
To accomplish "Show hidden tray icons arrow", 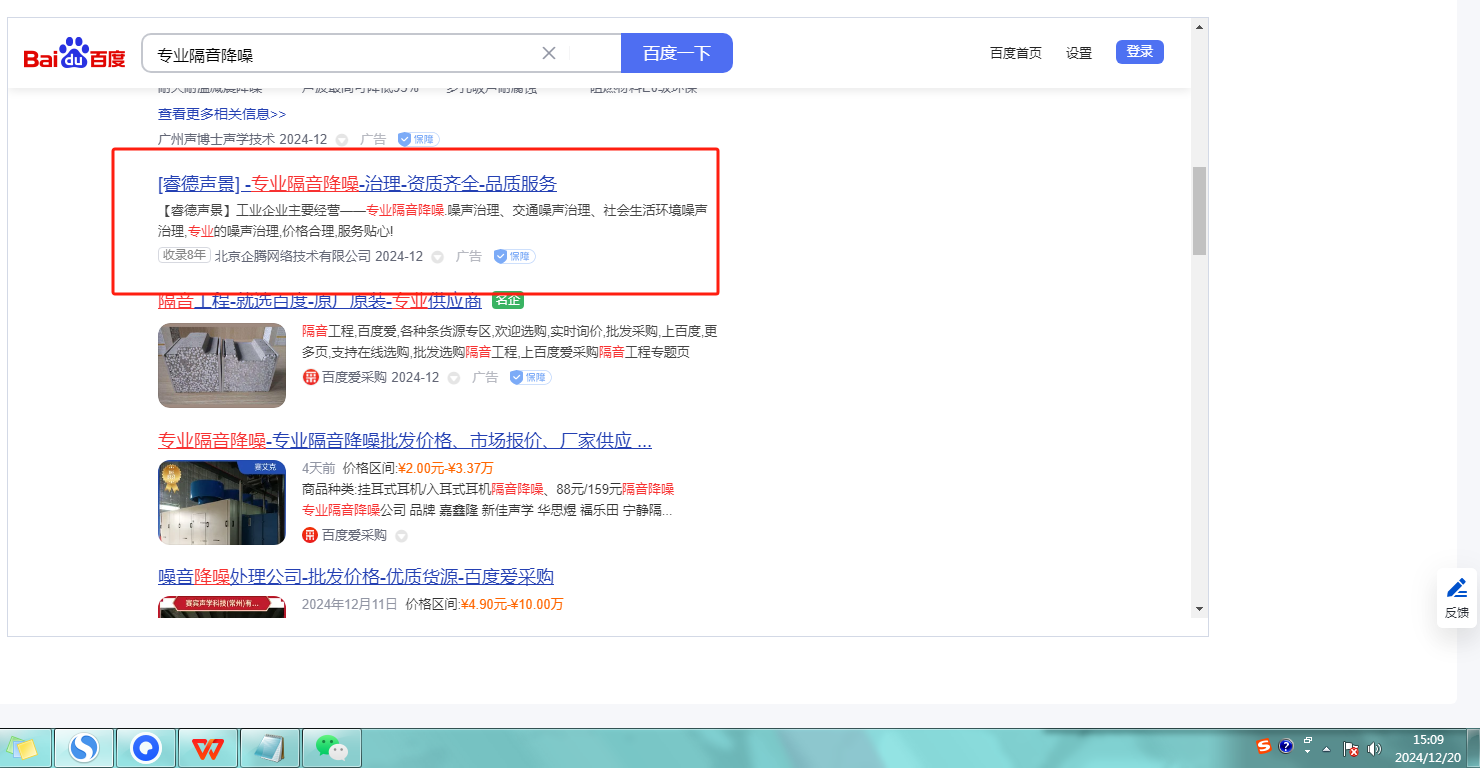I will pyautogui.click(x=1327, y=748).
